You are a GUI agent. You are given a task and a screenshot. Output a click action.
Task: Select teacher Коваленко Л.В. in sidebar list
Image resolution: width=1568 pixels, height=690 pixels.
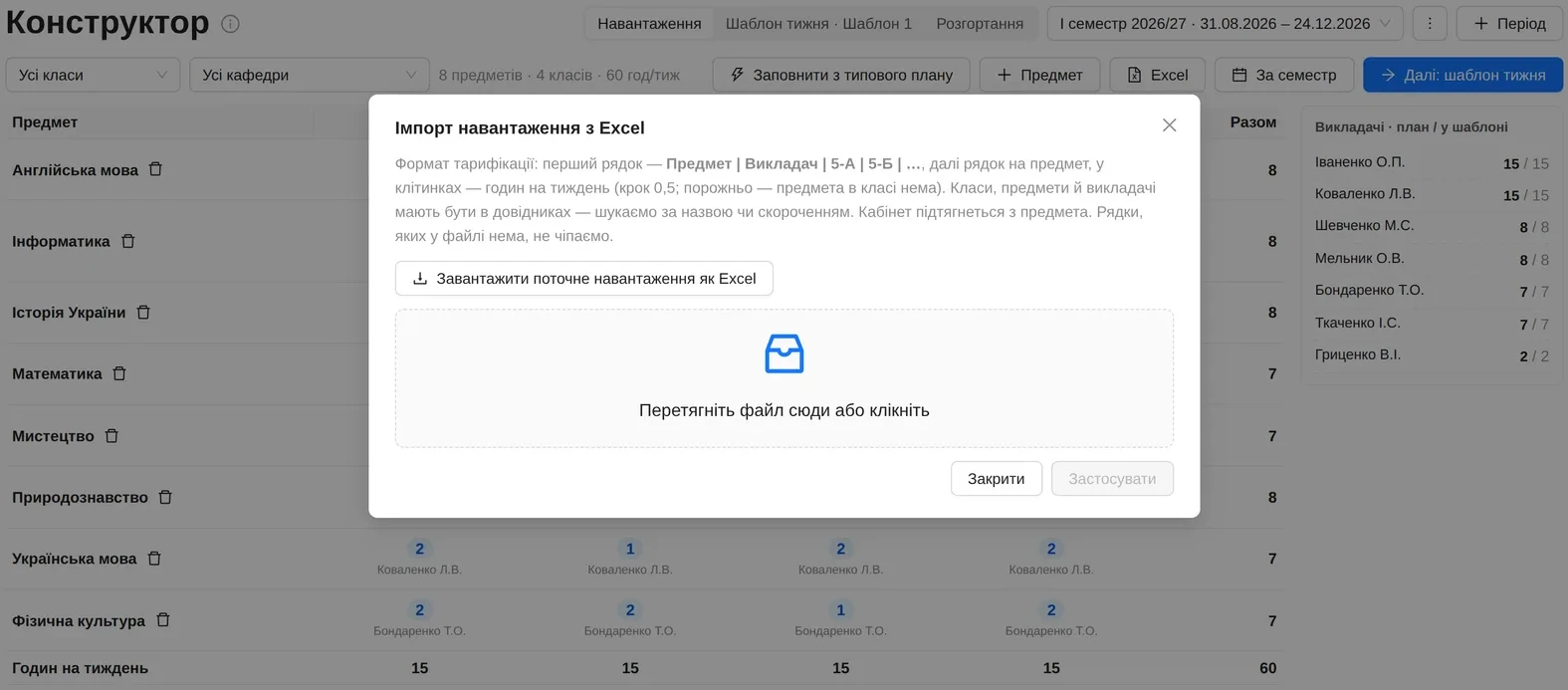coord(1365,193)
